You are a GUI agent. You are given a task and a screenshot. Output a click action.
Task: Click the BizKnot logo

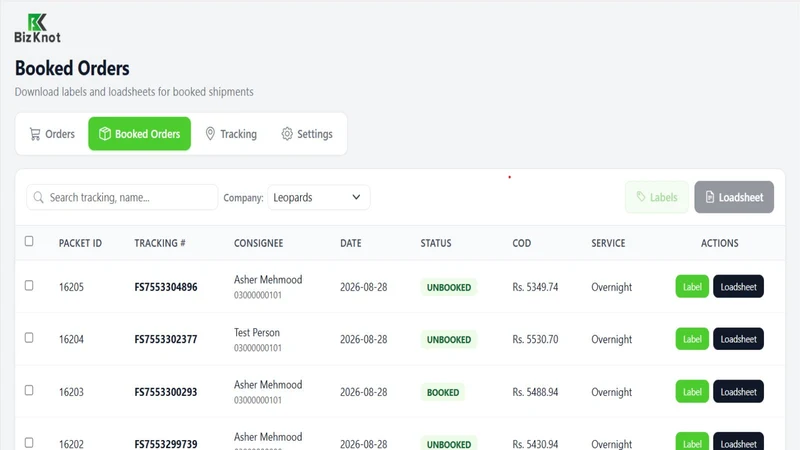(x=37, y=28)
